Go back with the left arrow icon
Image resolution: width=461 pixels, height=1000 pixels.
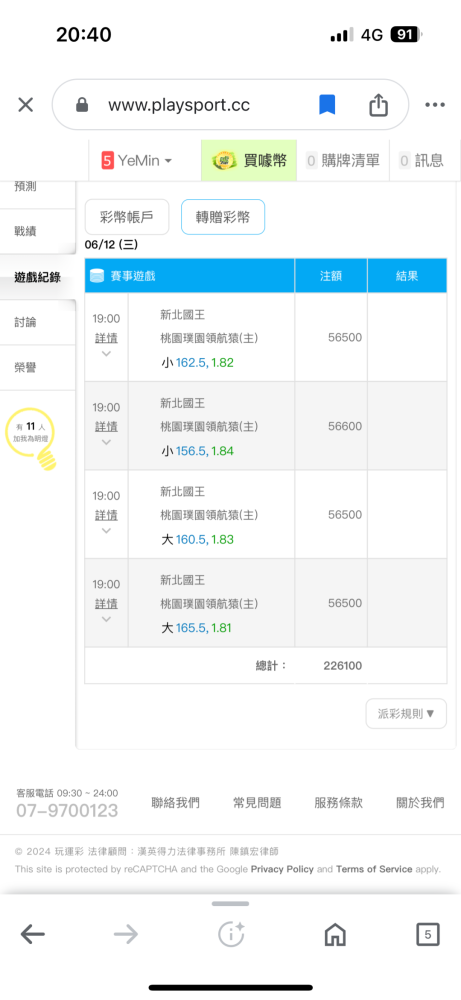pos(33,935)
